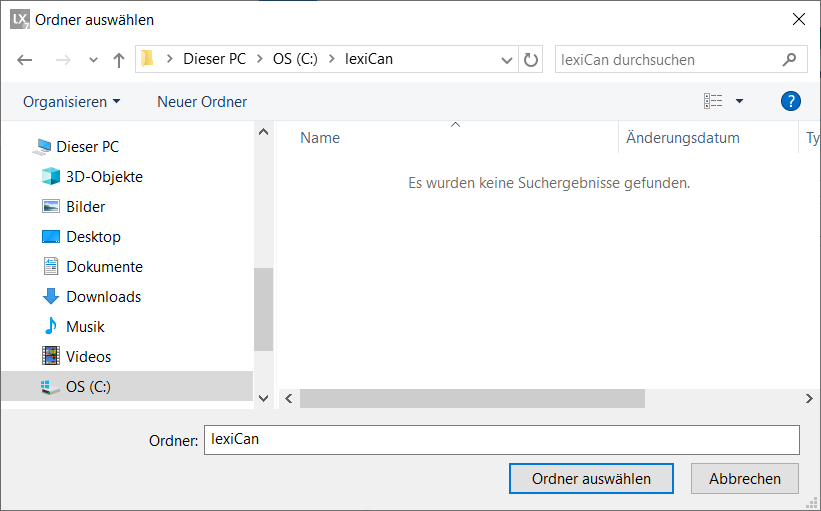Open the Organisieren menu
The image size is (821, 511).
(x=71, y=102)
